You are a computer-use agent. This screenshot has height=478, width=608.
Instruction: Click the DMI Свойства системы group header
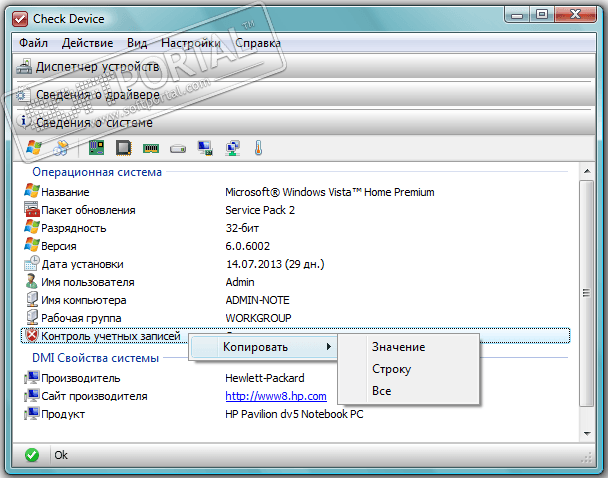pos(95,358)
